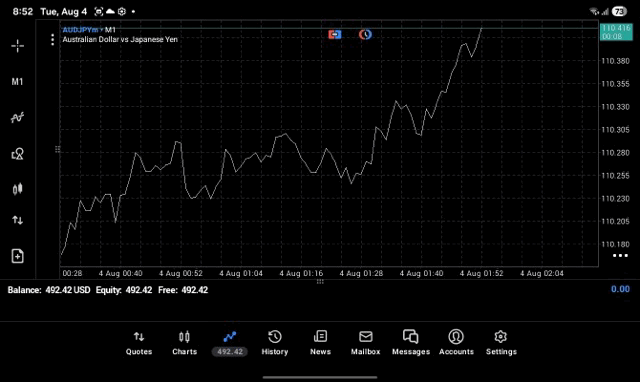
Task: Tap the 110.380 price scale label
Action: 615,61
